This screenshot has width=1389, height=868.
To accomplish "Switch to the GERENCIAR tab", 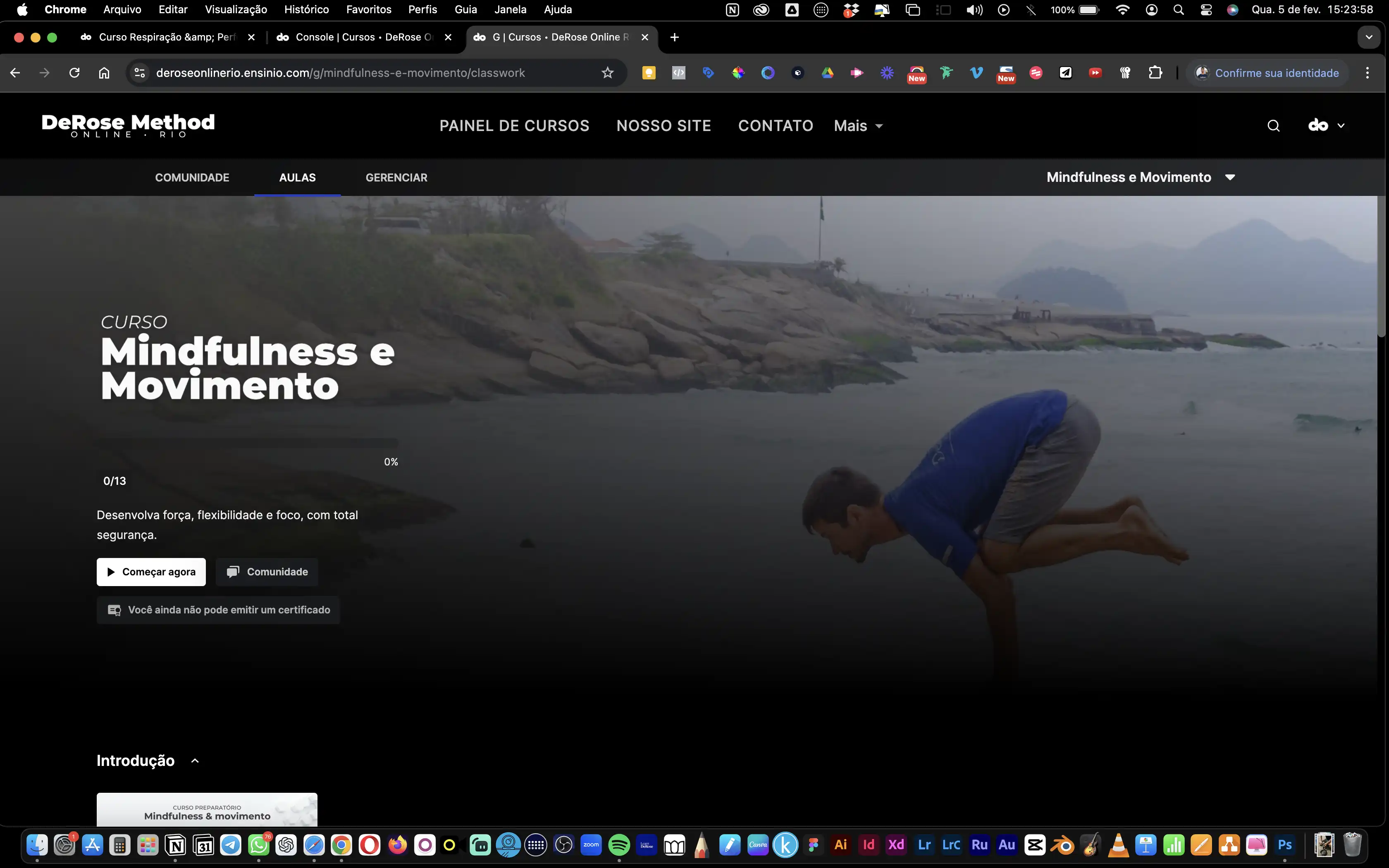I will click(396, 177).
